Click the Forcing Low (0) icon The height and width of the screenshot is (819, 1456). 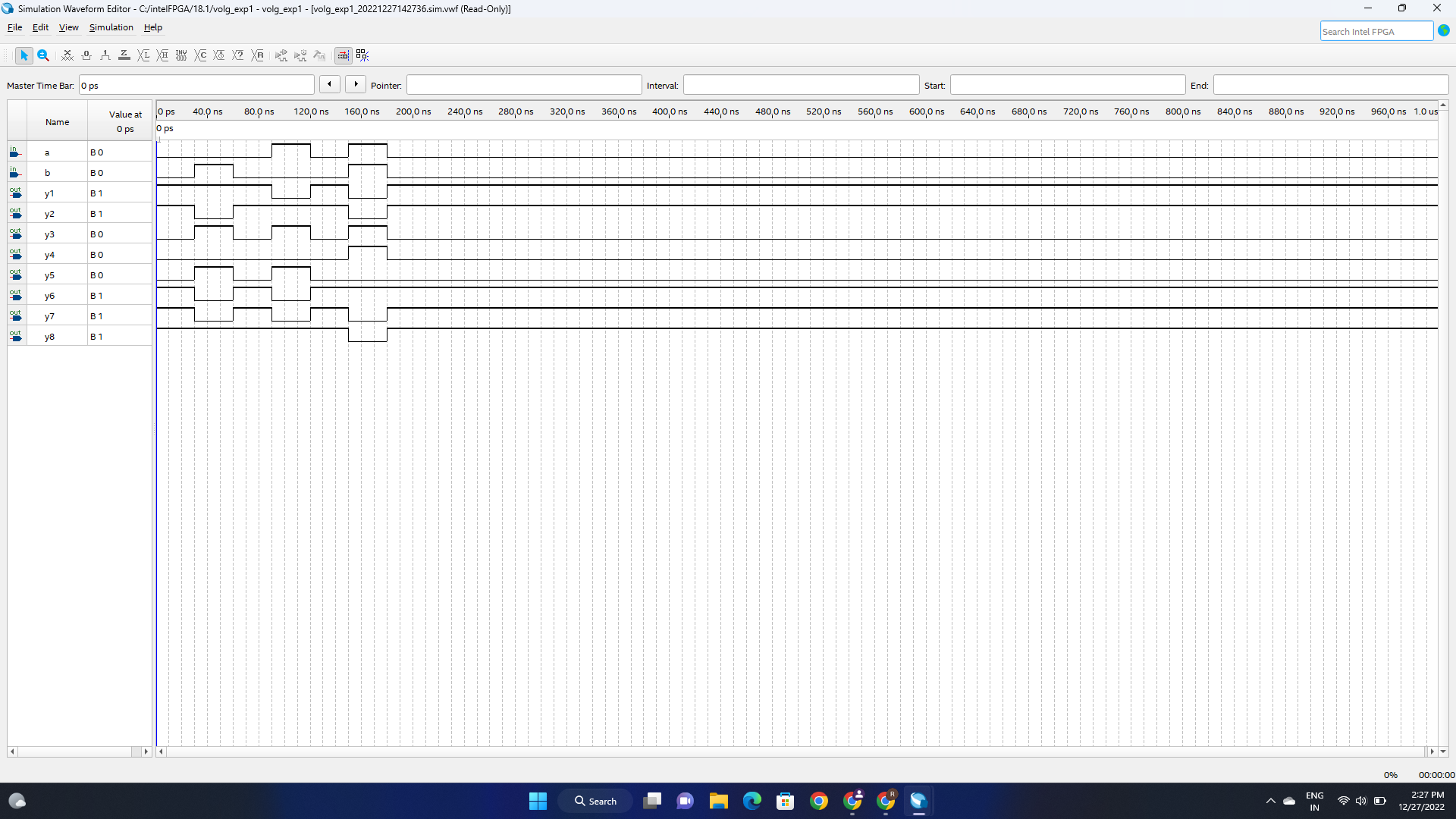click(86, 55)
